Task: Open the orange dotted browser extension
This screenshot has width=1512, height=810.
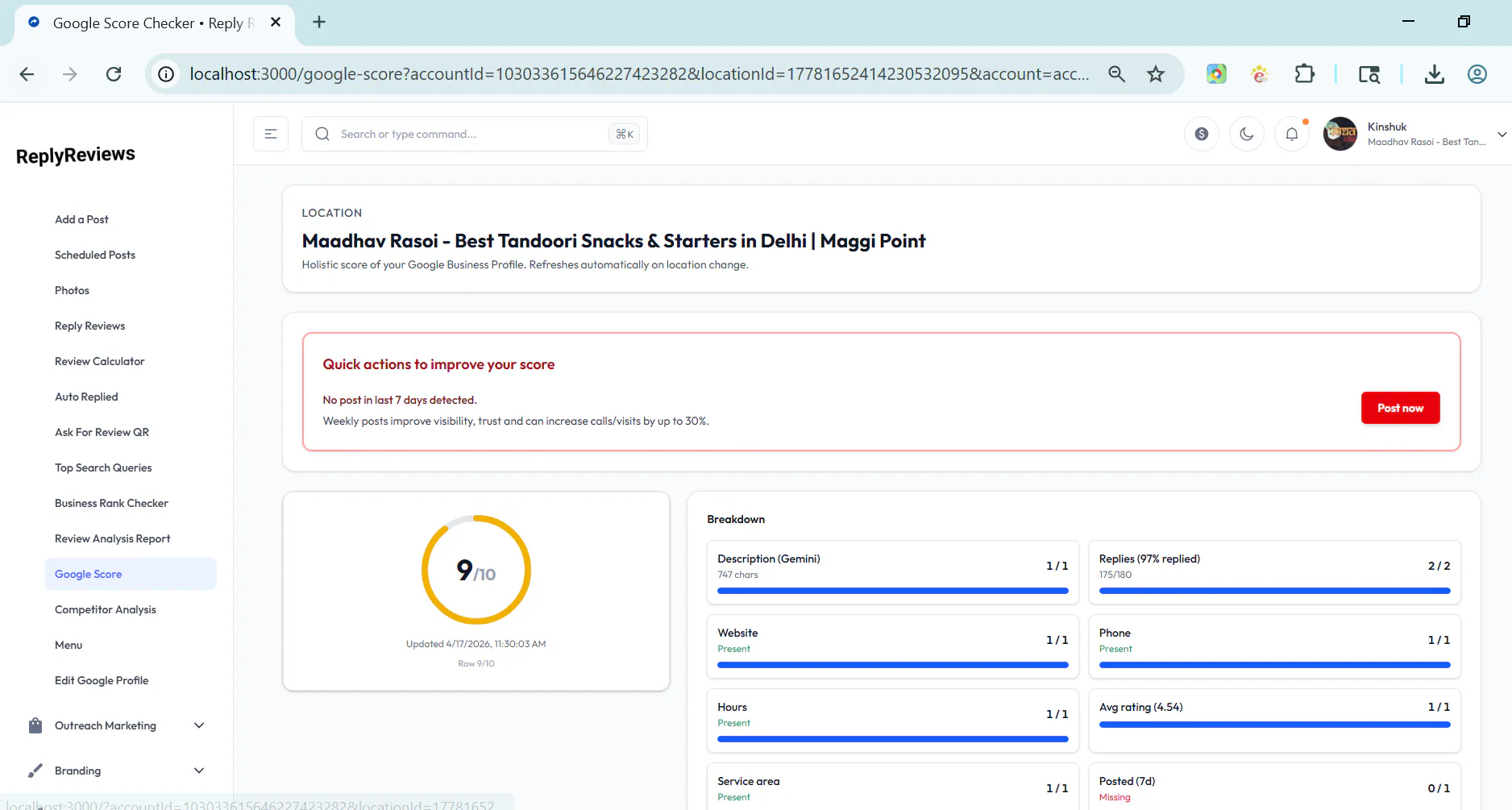Action: (x=1260, y=74)
